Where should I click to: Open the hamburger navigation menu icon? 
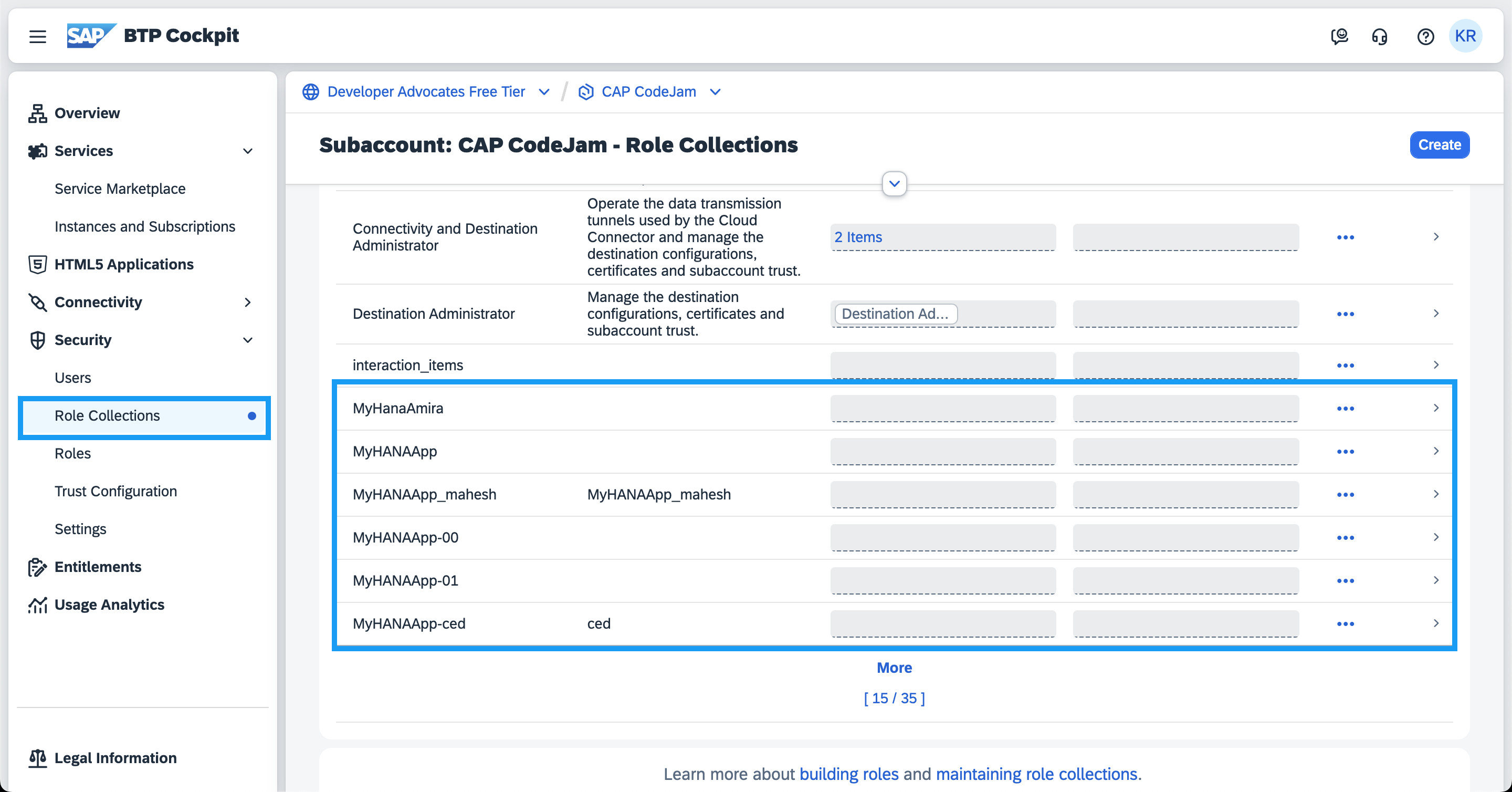(38, 36)
